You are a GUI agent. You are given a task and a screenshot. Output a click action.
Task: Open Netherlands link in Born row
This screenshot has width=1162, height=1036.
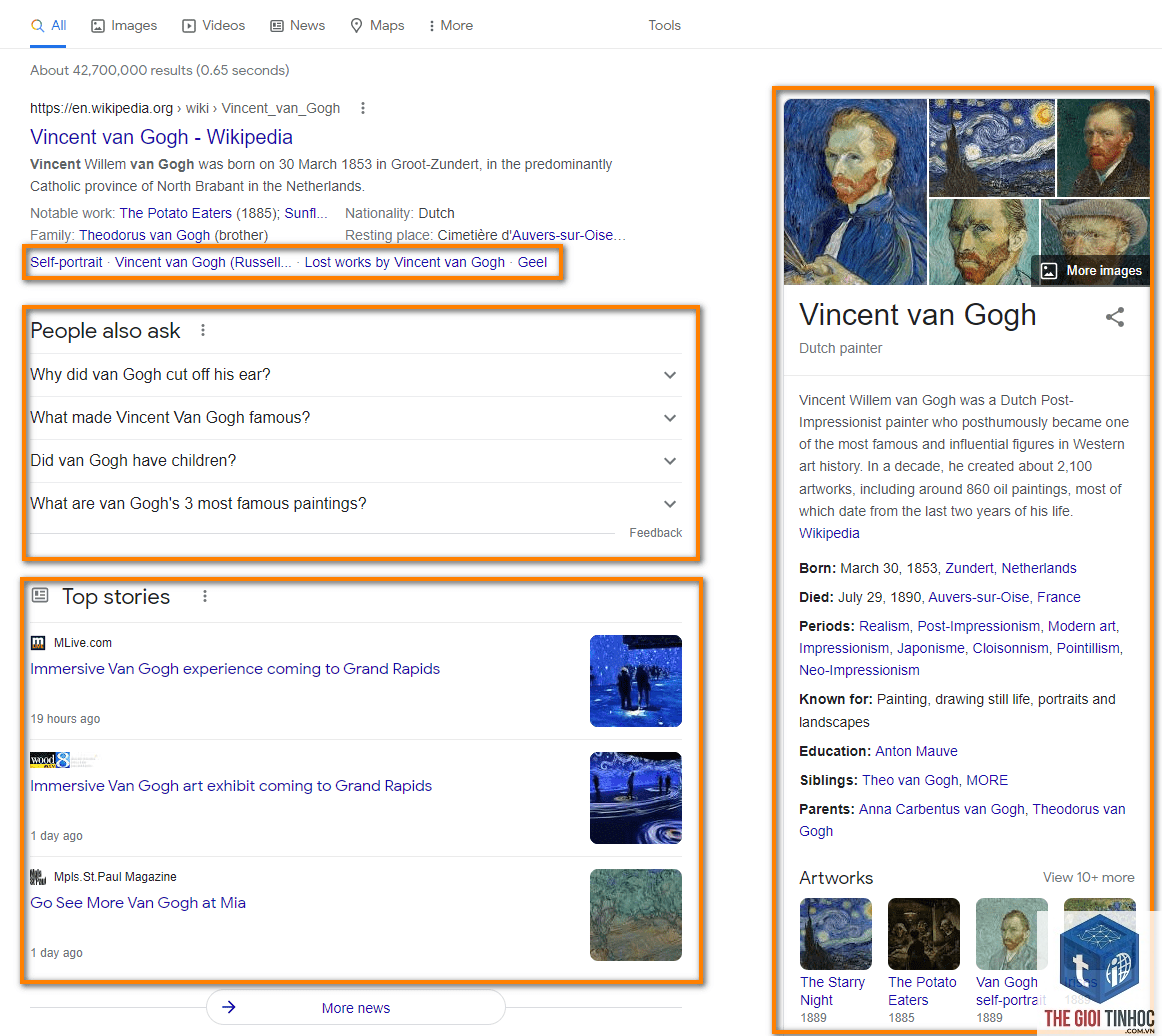(x=1038, y=568)
